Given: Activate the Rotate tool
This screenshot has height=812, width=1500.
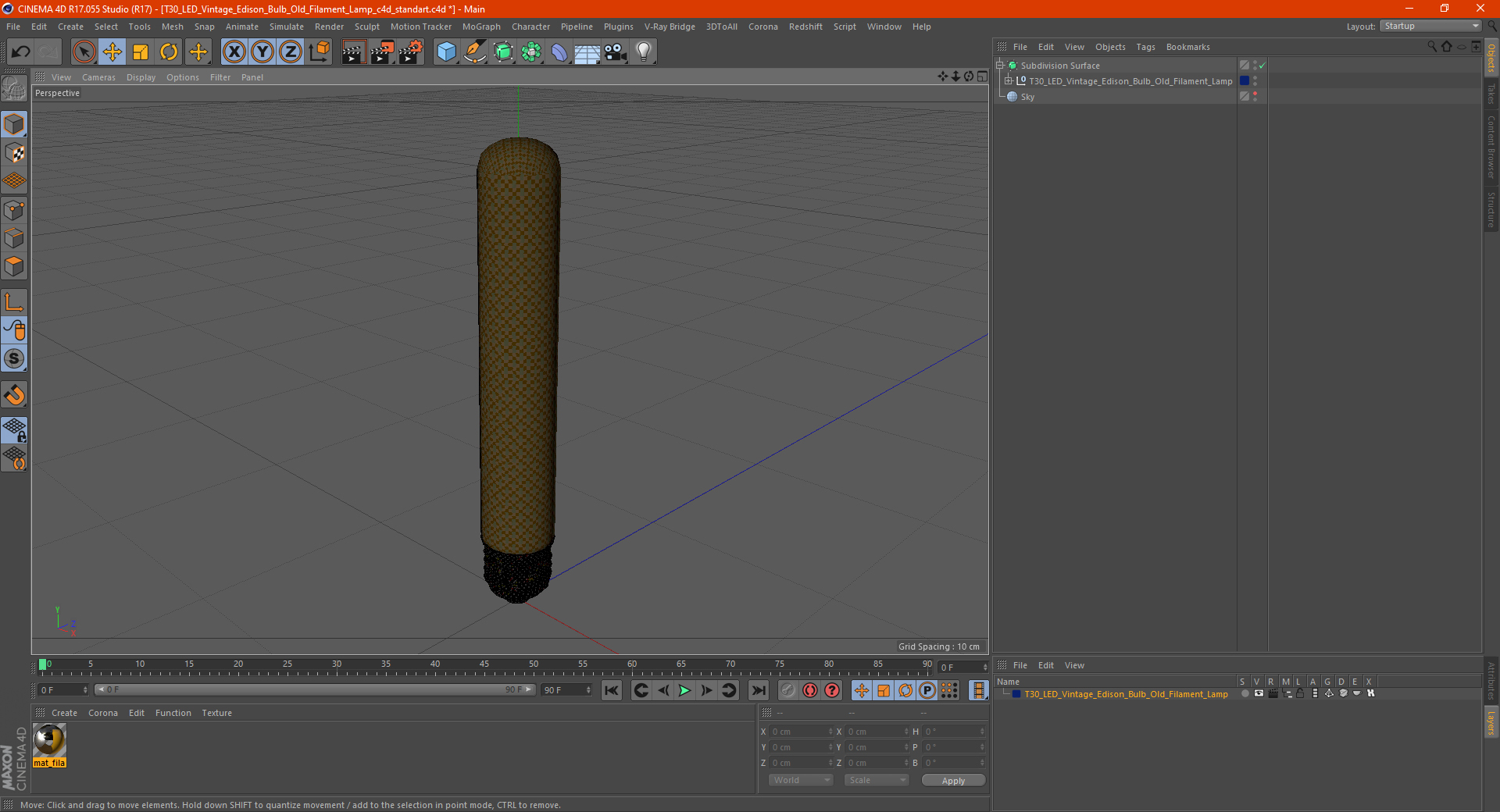Looking at the screenshot, I should coord(169,52).
